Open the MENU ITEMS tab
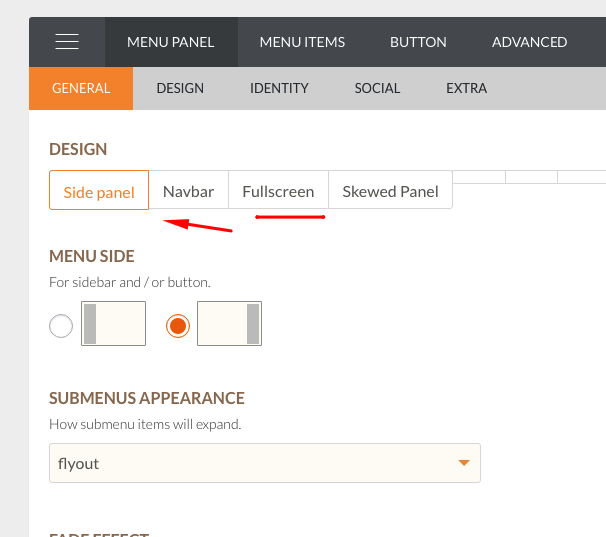This screenshot has height=537, width=606. tap(302, 42)
